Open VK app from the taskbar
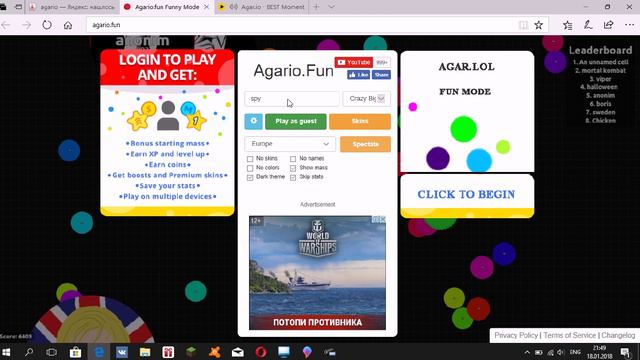Viewport: 640px width, 360px height. (122, 352)
